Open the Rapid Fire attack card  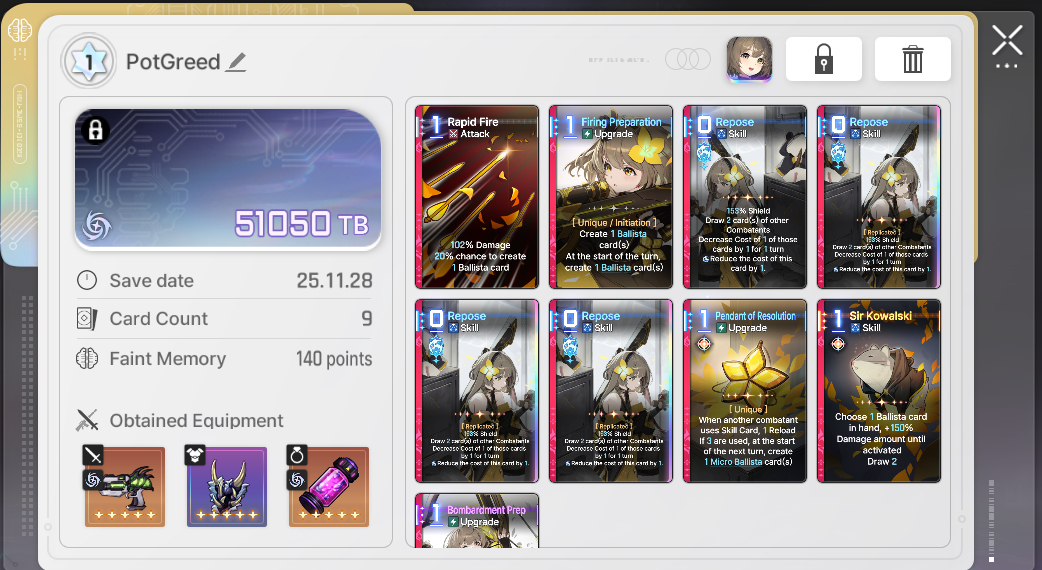[476, 197]
